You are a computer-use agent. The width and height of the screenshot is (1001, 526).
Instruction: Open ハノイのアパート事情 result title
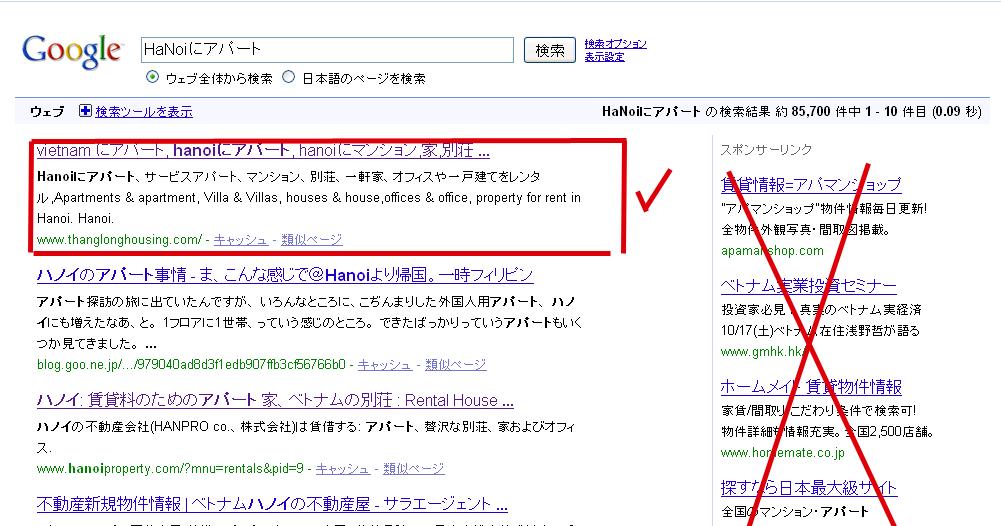click(x=285, y=275)
